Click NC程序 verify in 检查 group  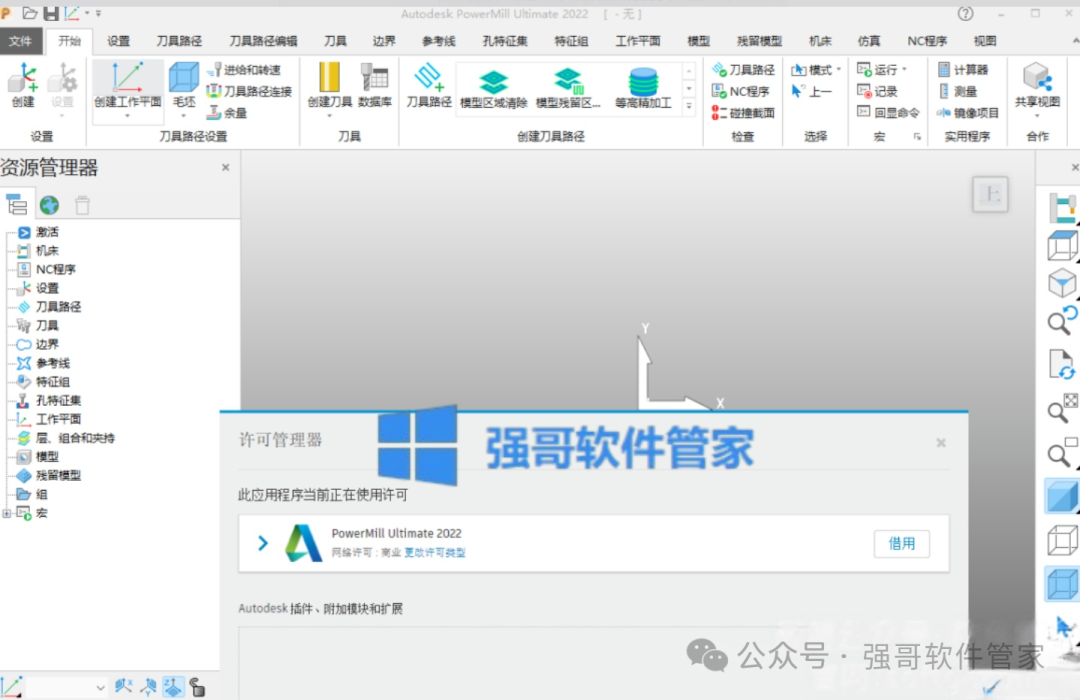coord(740,91)
